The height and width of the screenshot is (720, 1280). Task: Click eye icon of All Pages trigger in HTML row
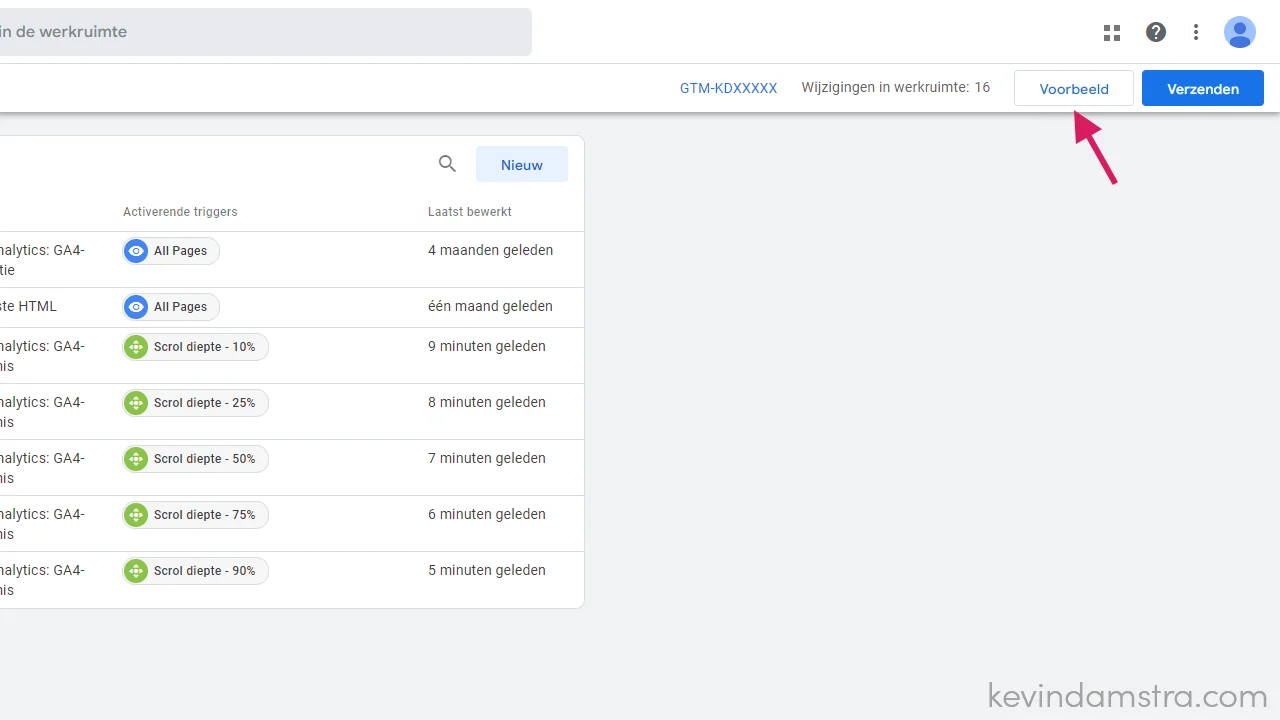(136, 307)
